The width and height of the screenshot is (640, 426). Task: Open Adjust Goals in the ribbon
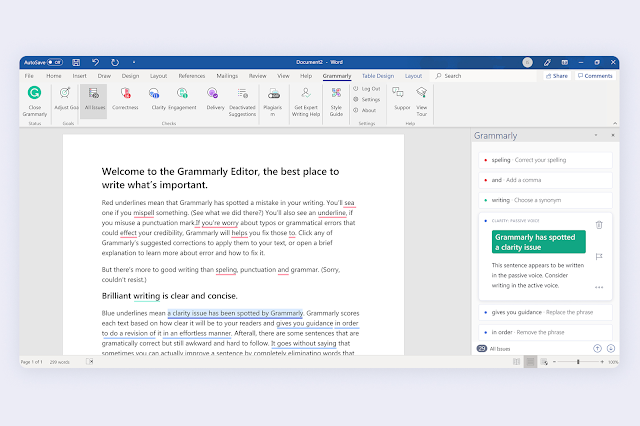coord(66,98)
